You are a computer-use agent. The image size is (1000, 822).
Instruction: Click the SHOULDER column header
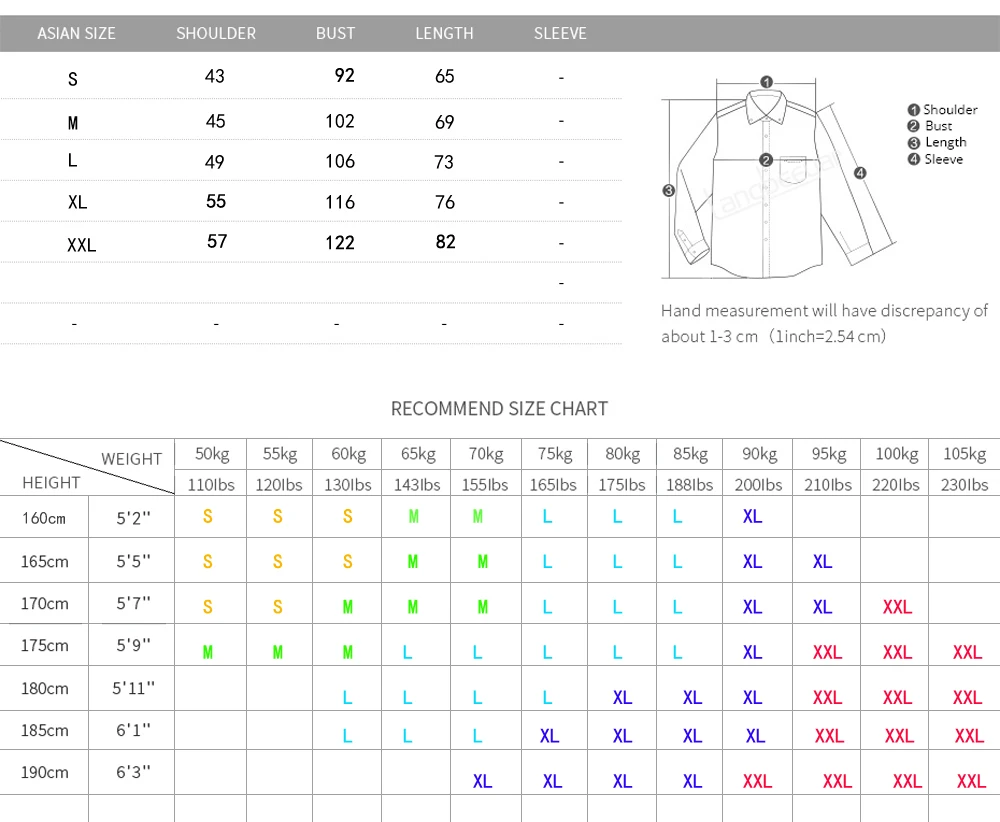point(216,33)
